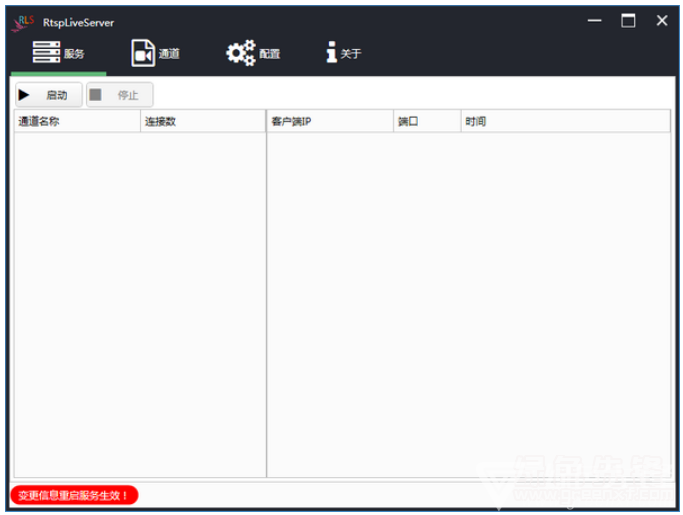Viewport: 683px width, 515px height.
Task: Click the 时间 column header
Action: click(x=565, y=121)
